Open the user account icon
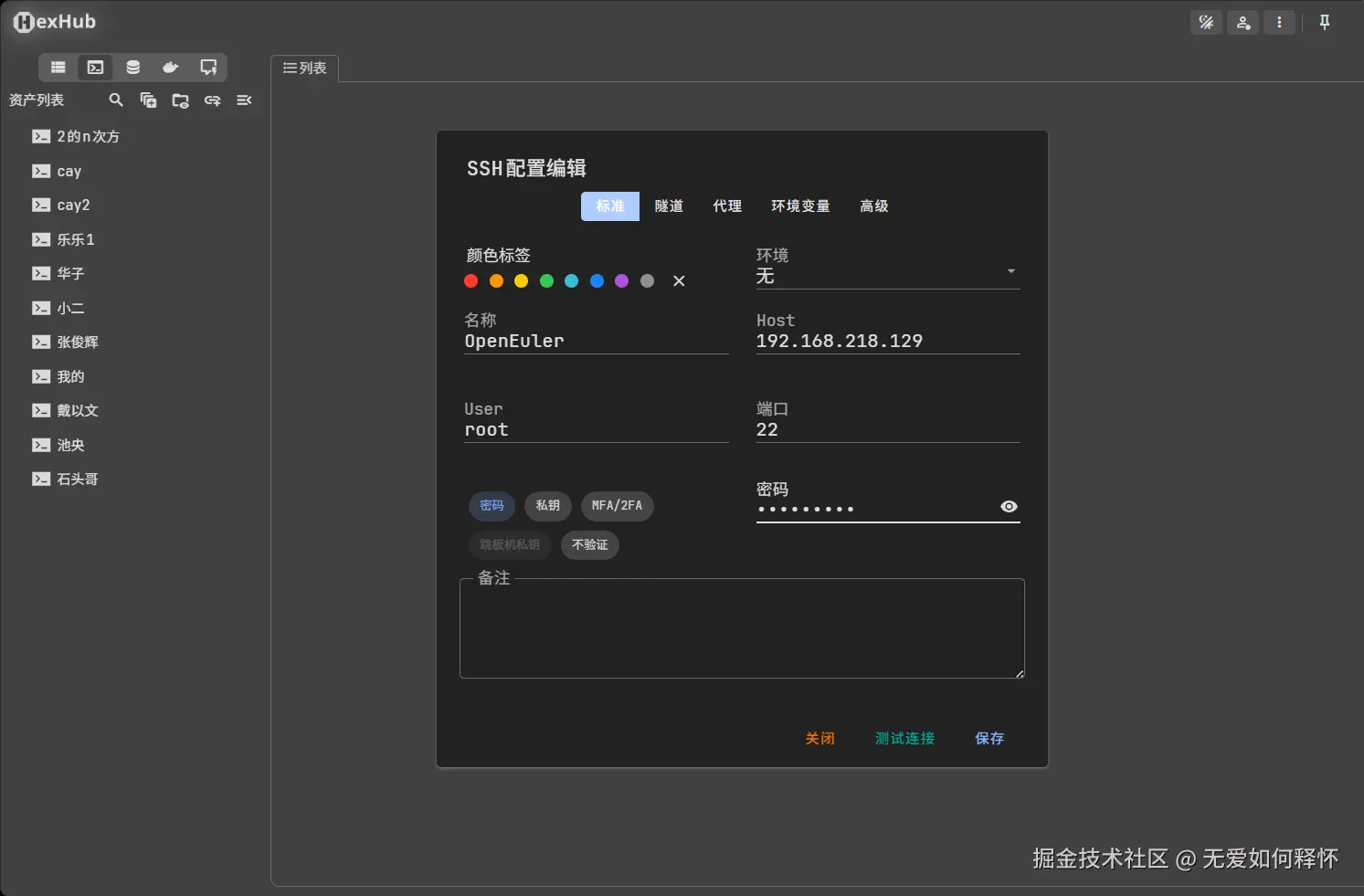This screenshot has width=1364, height=896. [1243, 23]
